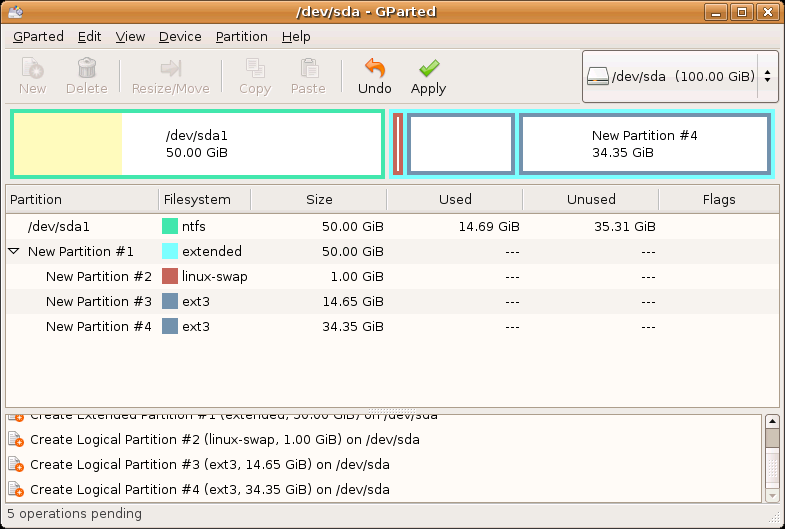Open the Help menu
The image size is (785, 529).
click(296, 37)
